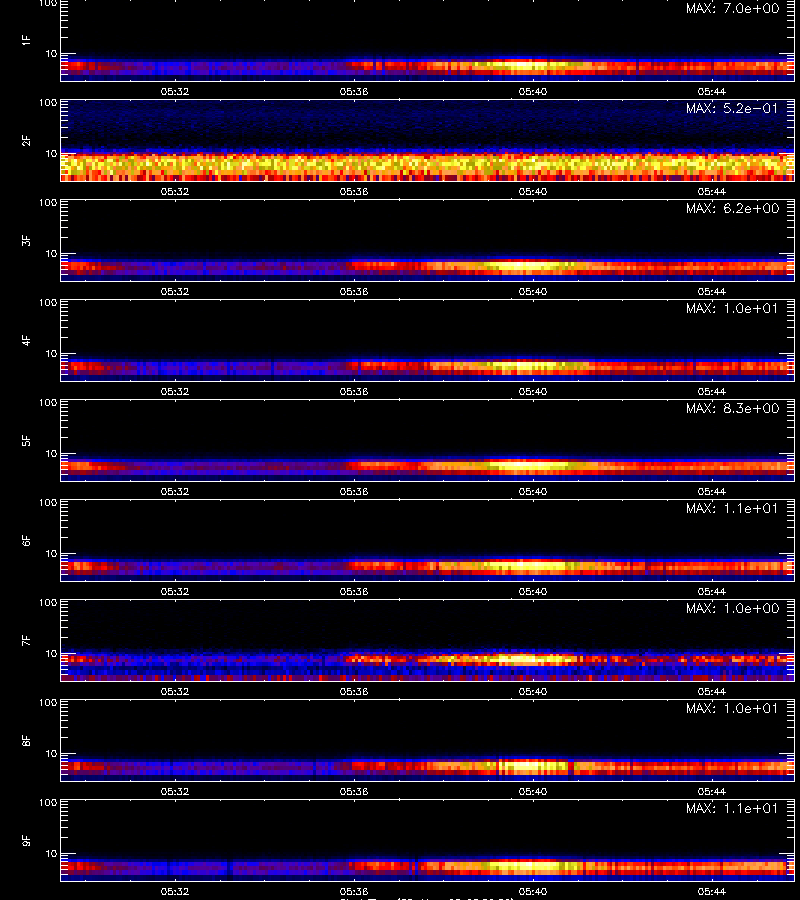Click the 05:40 time label under panel 9F
This screenshot has height=900, width=800.
[x=533, y=891]
